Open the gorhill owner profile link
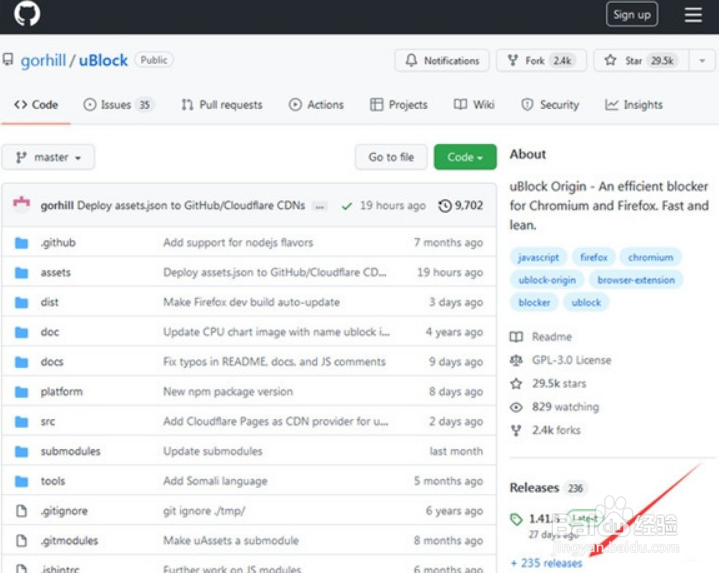Viewport: 719px width, 573px height. pos(44,60)
